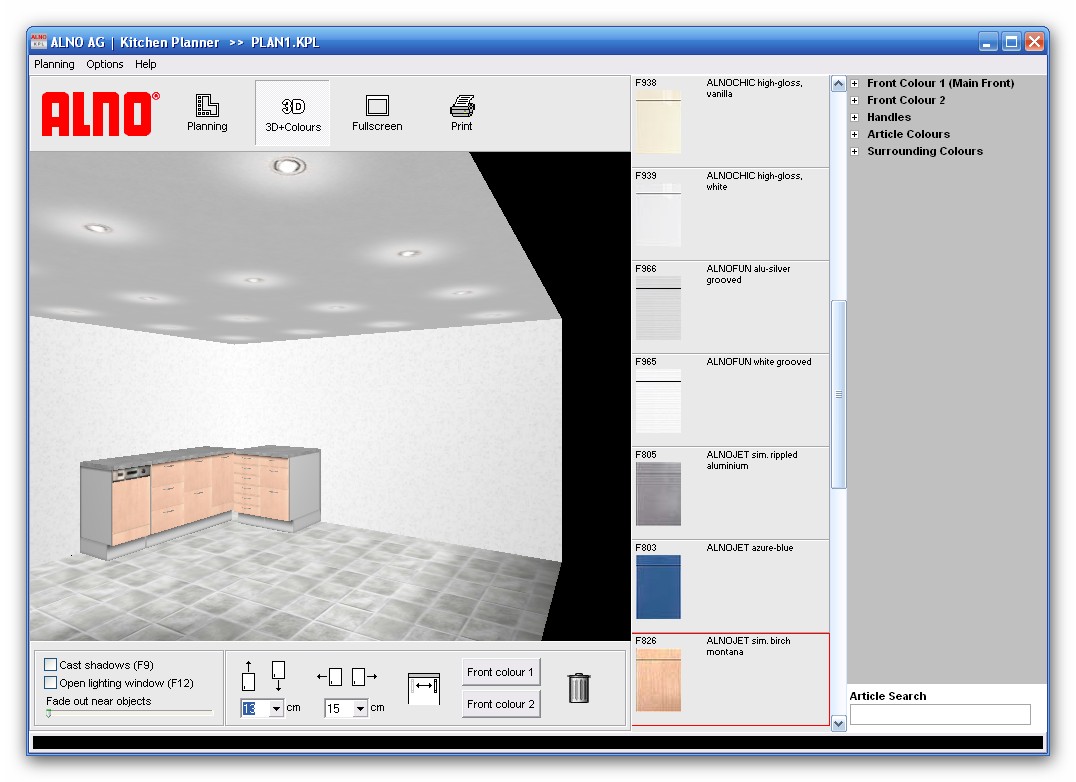The image size is (1076, 782).
Task: Adjust the Fade out near objects slider
Action: (49, 713)
